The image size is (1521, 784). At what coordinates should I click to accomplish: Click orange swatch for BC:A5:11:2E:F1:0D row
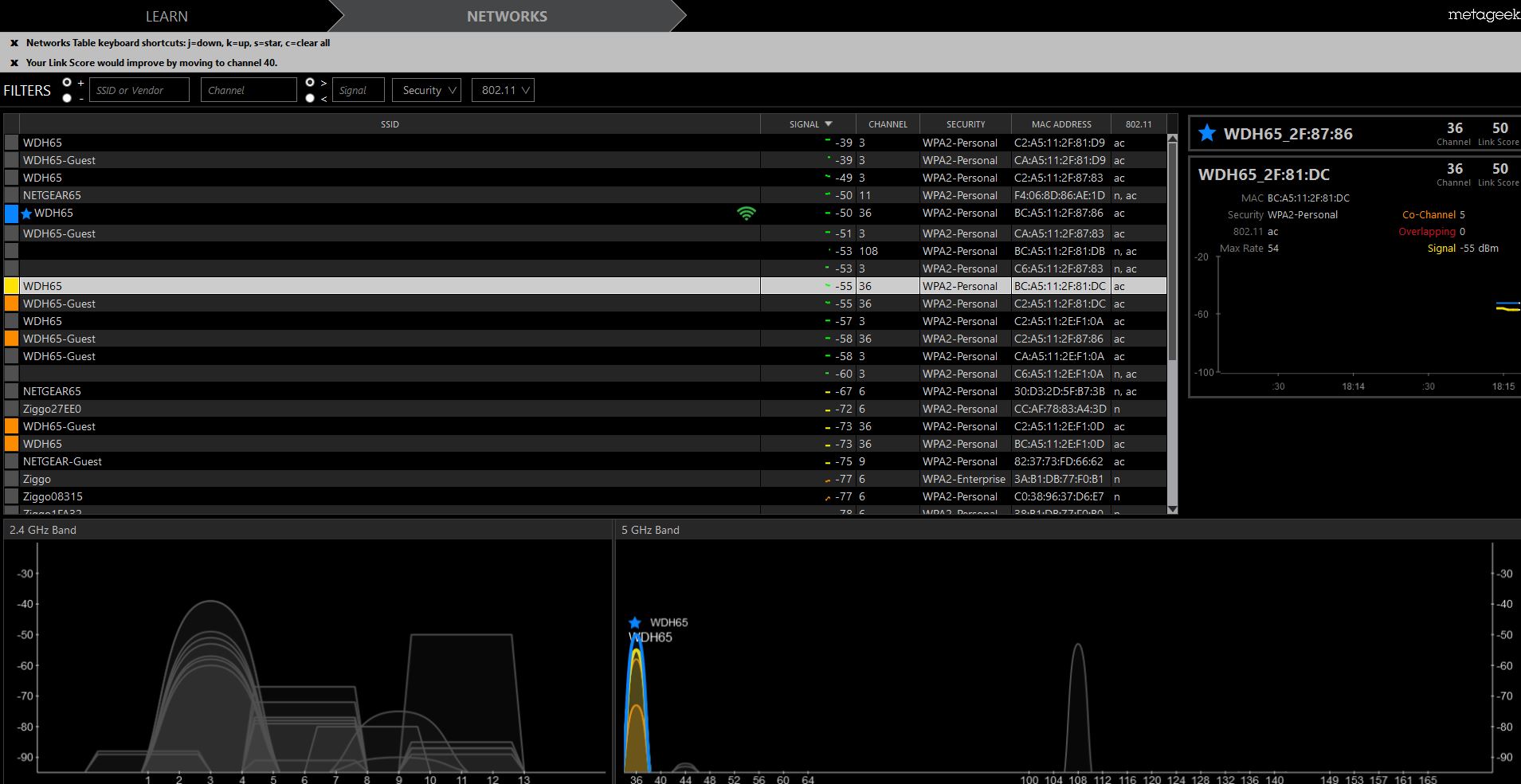click(11, 444)
